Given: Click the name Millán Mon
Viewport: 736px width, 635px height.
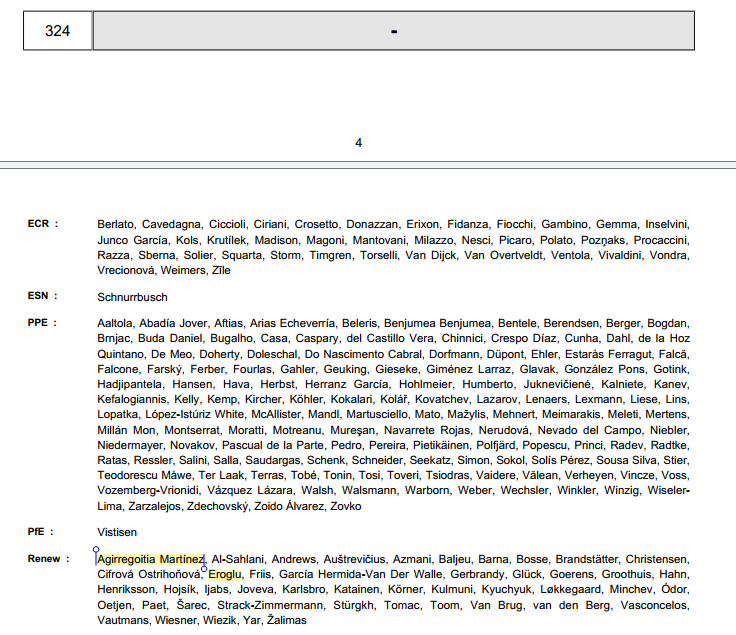Looking at the screenshot, I should [x=126, y=430].
